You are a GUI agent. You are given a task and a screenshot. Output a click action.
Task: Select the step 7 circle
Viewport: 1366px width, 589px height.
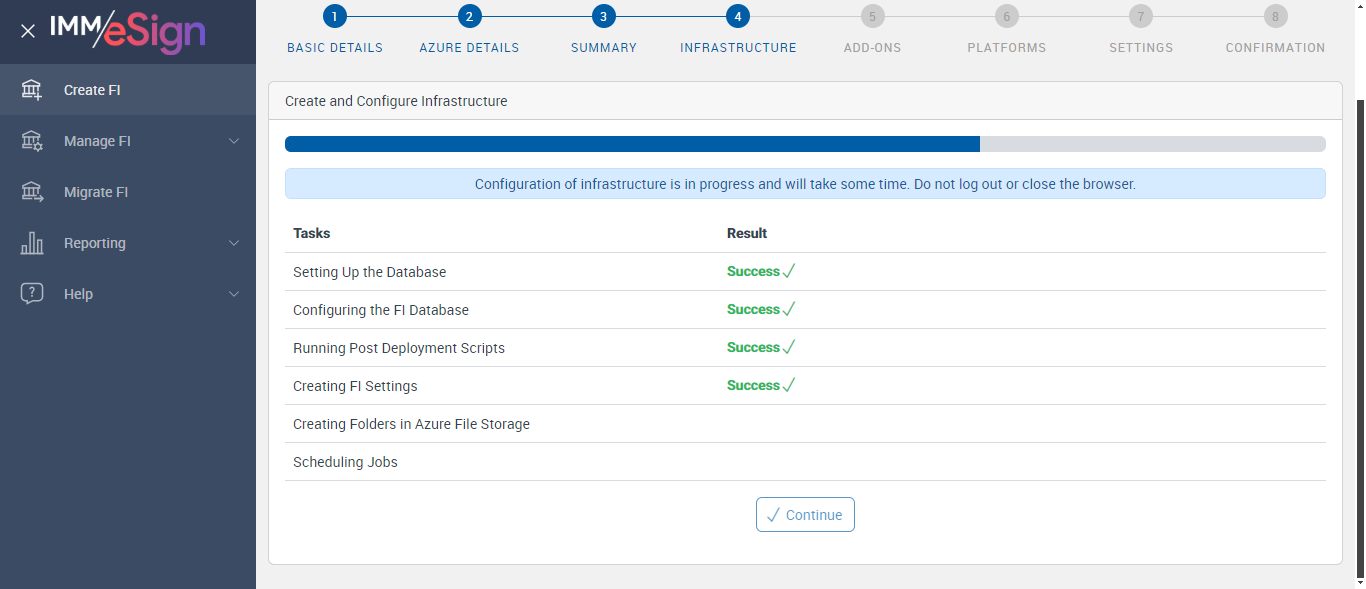tap(1141, 16)
